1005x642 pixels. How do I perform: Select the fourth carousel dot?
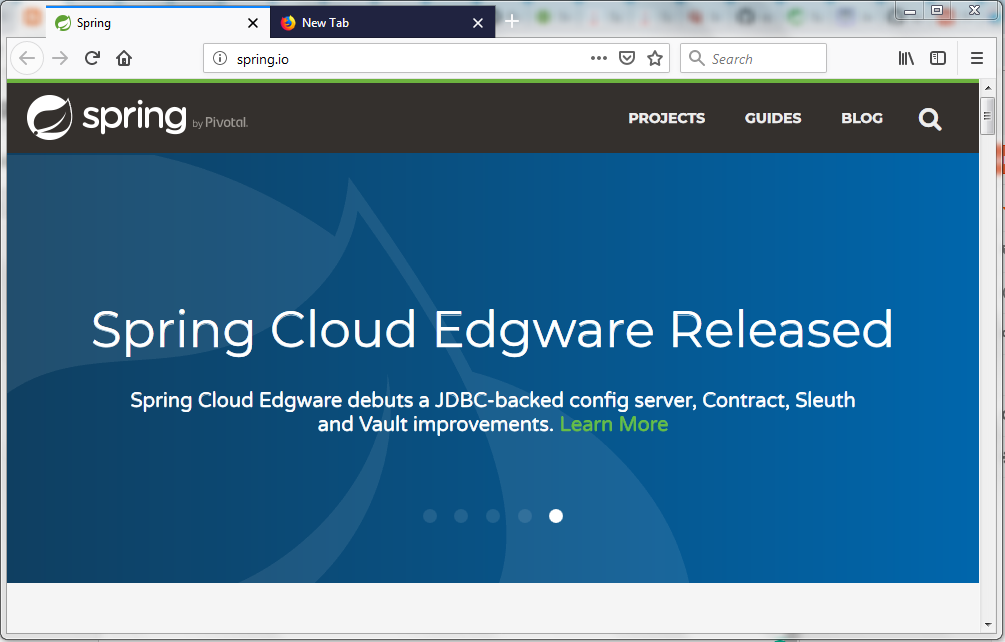pos(525,516)
